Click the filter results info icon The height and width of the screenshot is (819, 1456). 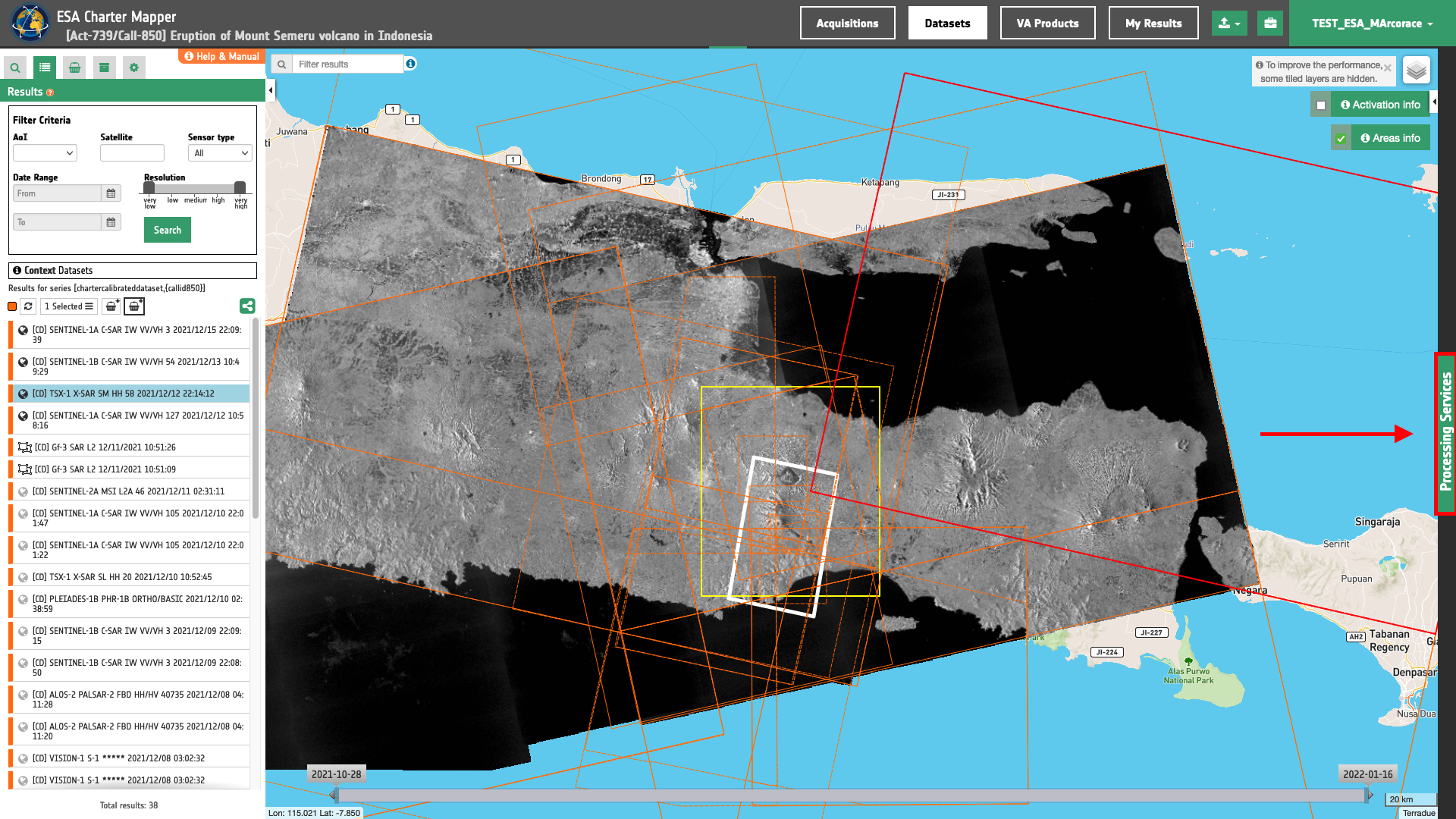pyautogui.click(x=410, y=64)
